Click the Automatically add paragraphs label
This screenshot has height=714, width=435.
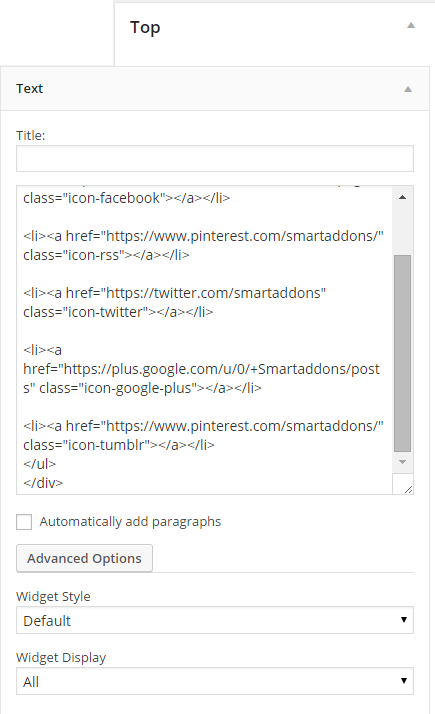(130, 522)
